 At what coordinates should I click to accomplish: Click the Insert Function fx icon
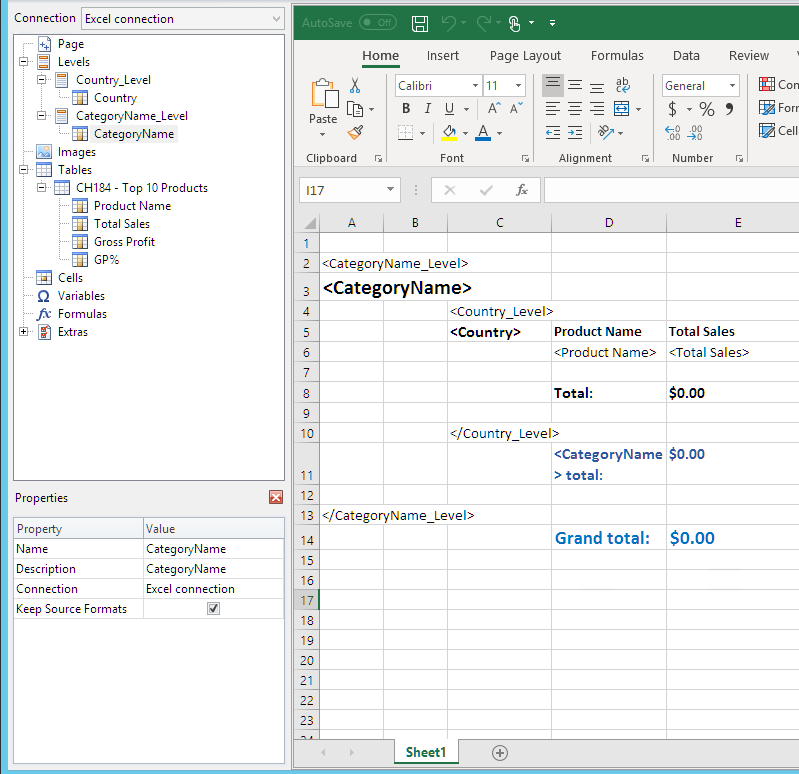point(521,190)
